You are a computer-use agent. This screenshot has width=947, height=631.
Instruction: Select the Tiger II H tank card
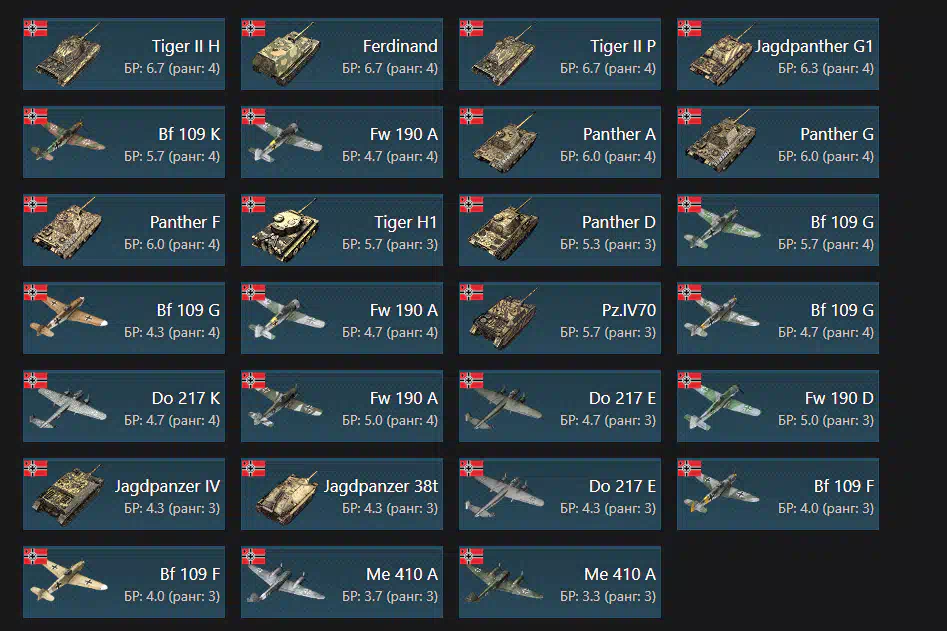tap(124, 54)
